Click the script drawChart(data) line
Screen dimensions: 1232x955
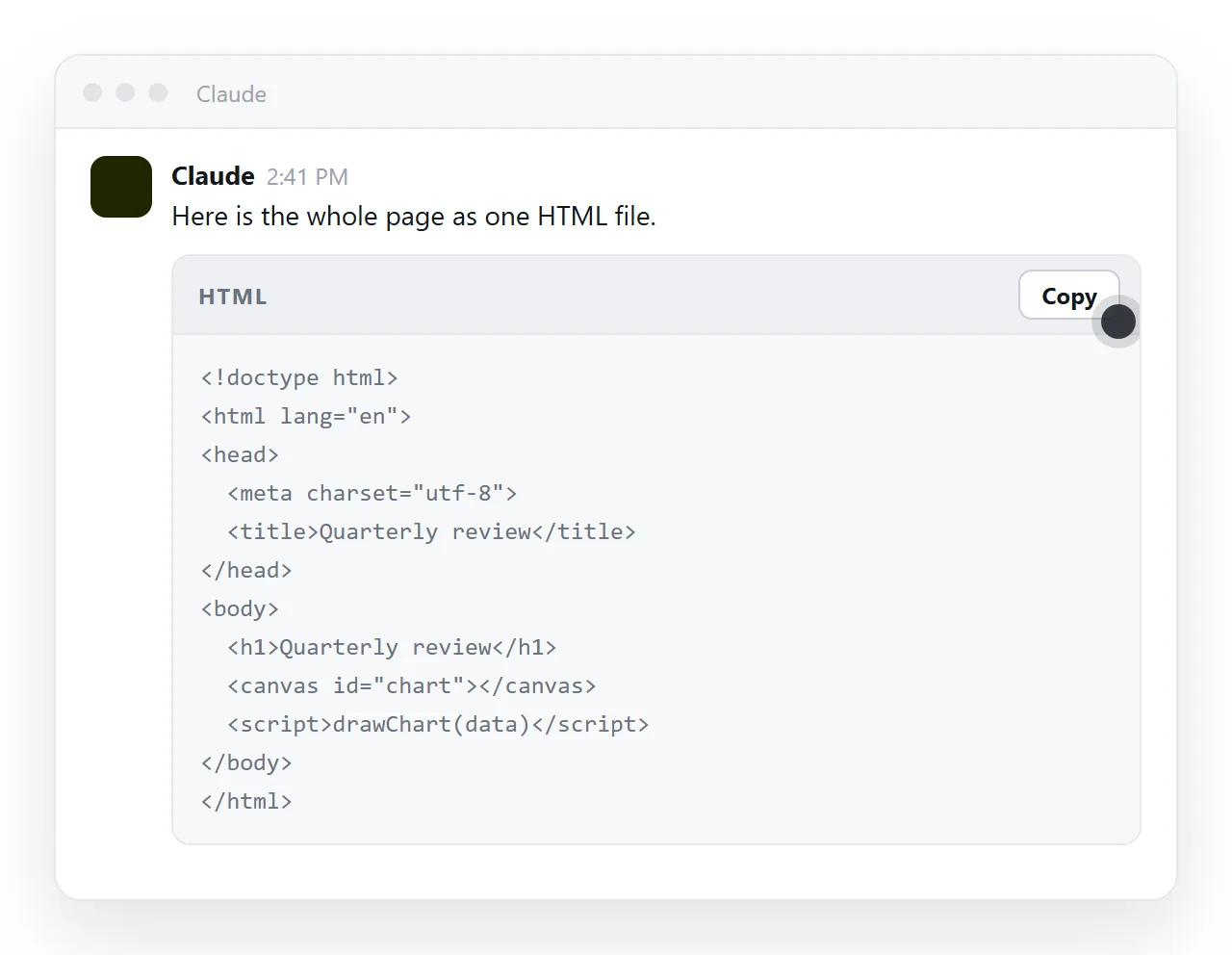point(439,724)
